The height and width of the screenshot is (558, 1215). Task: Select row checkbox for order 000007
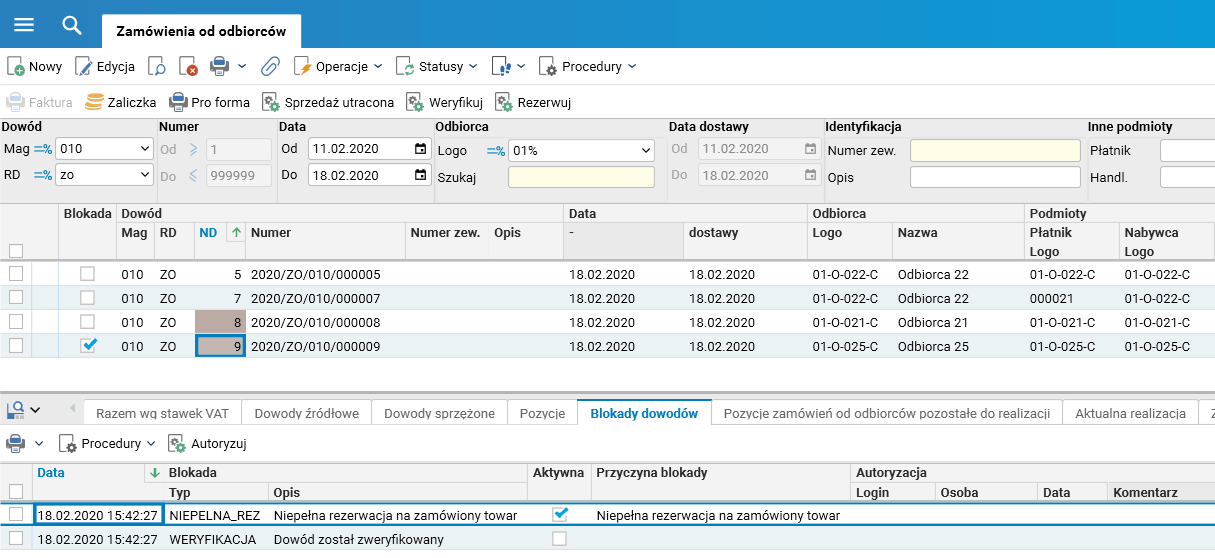(16, 298)
